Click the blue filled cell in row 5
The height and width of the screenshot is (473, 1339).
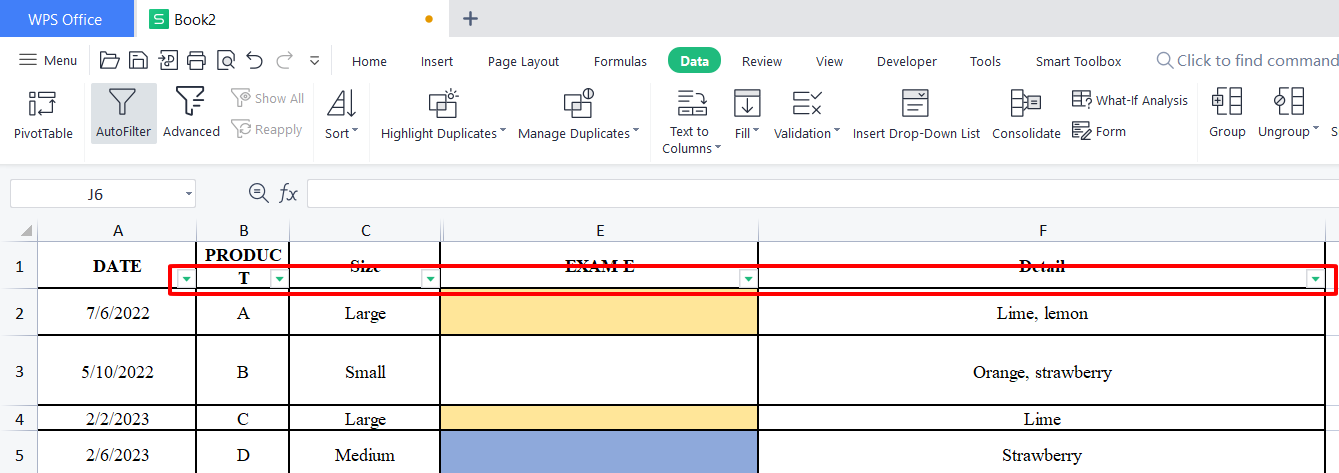(599, 454)
